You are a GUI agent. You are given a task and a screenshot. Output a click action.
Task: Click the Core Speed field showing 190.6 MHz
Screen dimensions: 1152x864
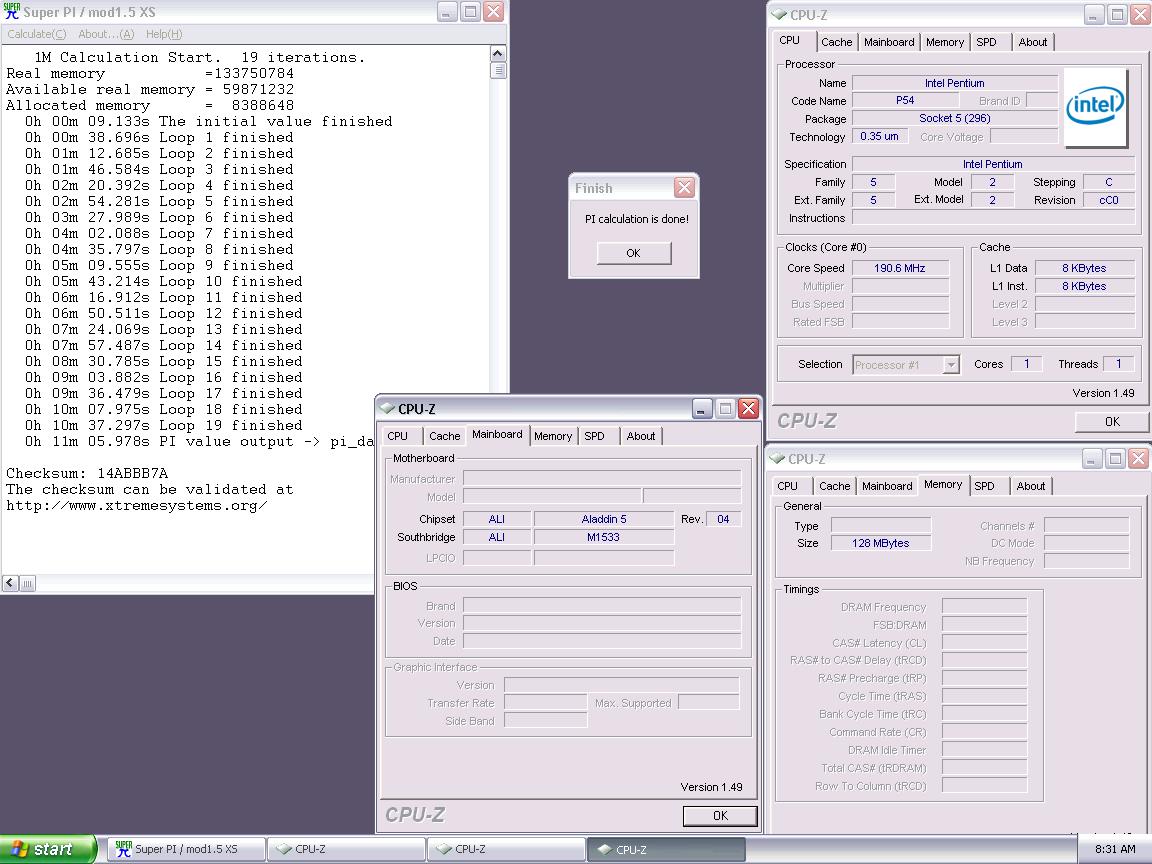tap(900, 268)
